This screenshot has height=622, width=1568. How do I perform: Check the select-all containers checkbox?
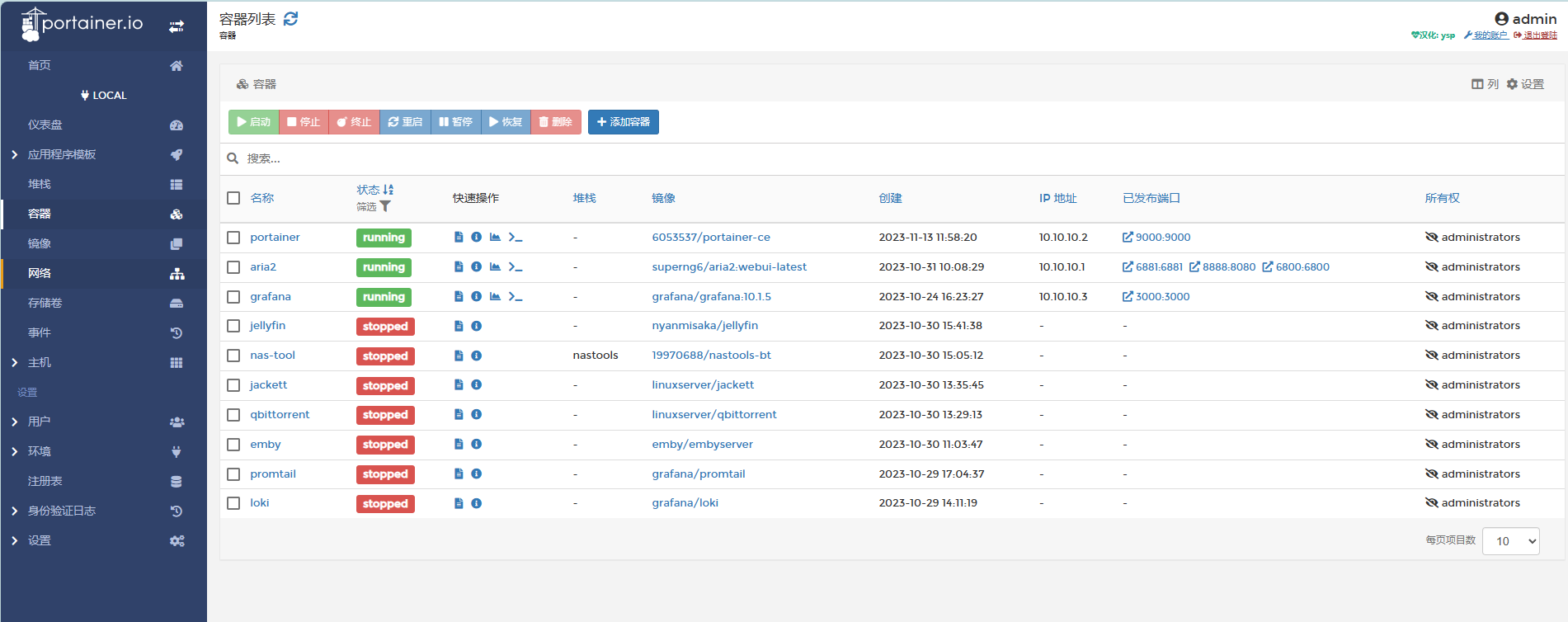(233, 198)
